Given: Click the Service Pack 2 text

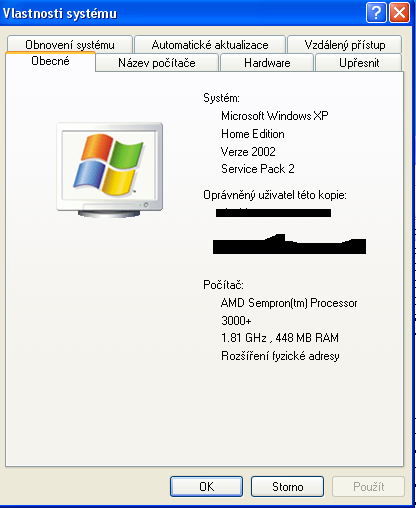Looking at the screenshot, I should point(258,169).
